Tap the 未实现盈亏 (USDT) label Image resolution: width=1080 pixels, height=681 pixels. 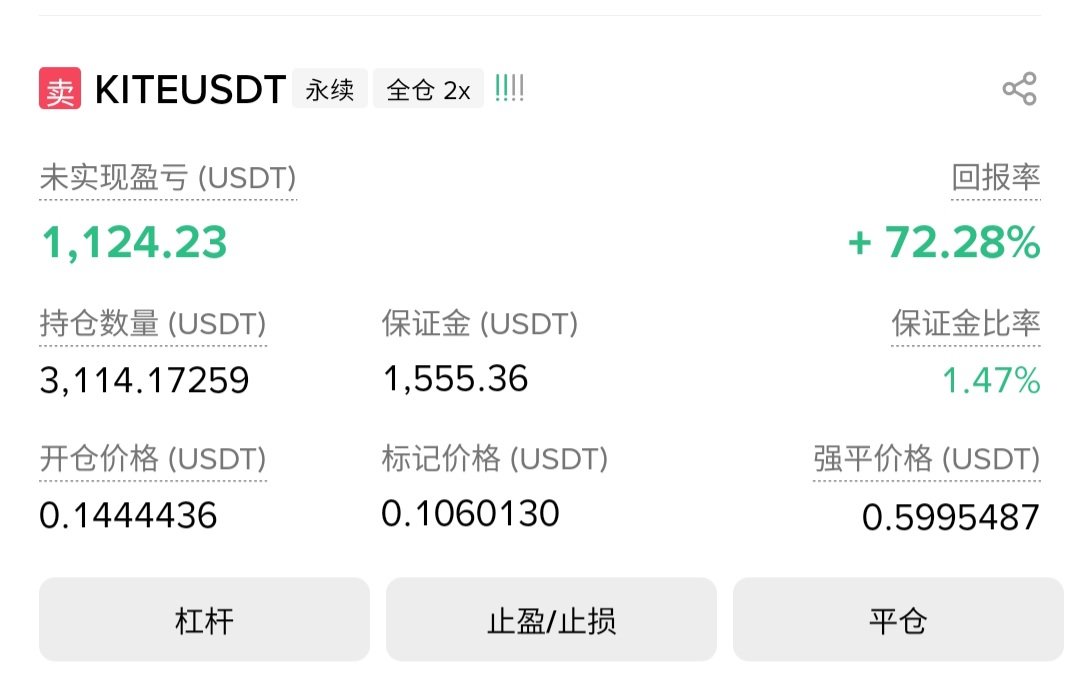point(168,179)
